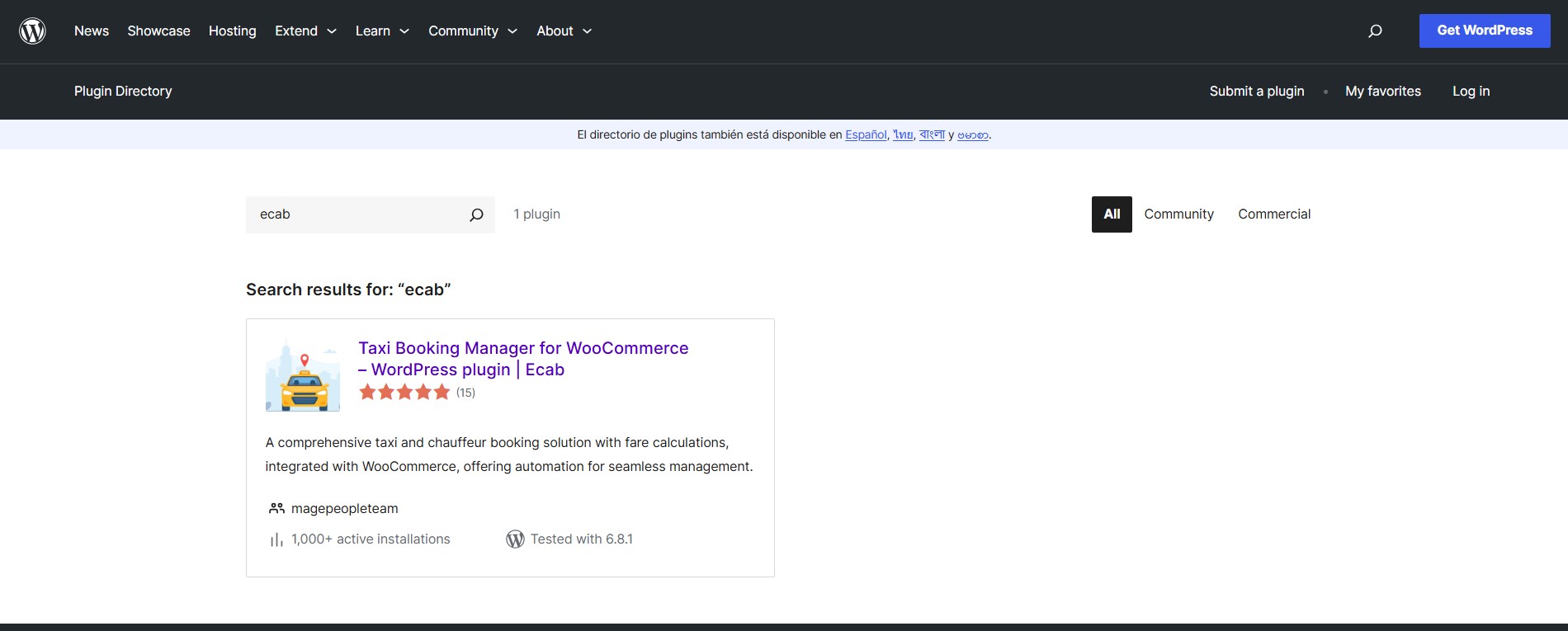
Task: Select the All filter tab
Action: click(1112, 214)
